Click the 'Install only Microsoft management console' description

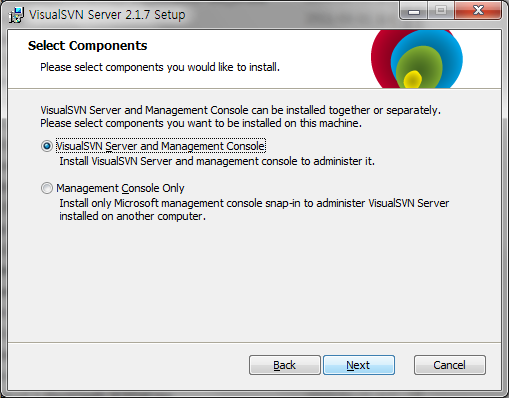pos(254,209)
